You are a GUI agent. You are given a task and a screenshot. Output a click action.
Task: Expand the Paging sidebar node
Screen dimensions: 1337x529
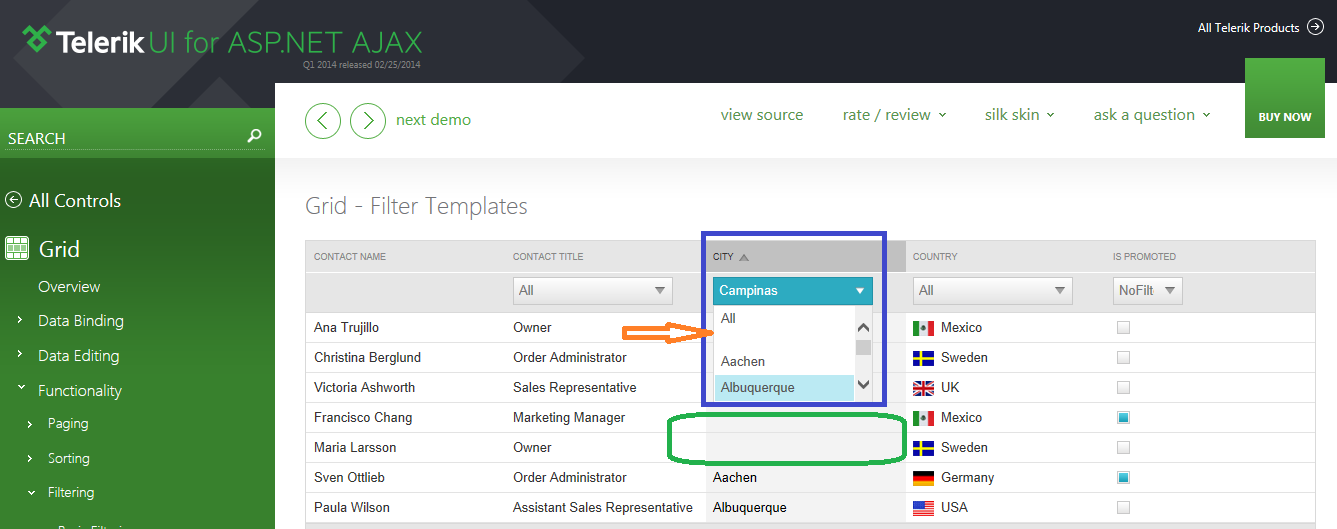(31, 424)
